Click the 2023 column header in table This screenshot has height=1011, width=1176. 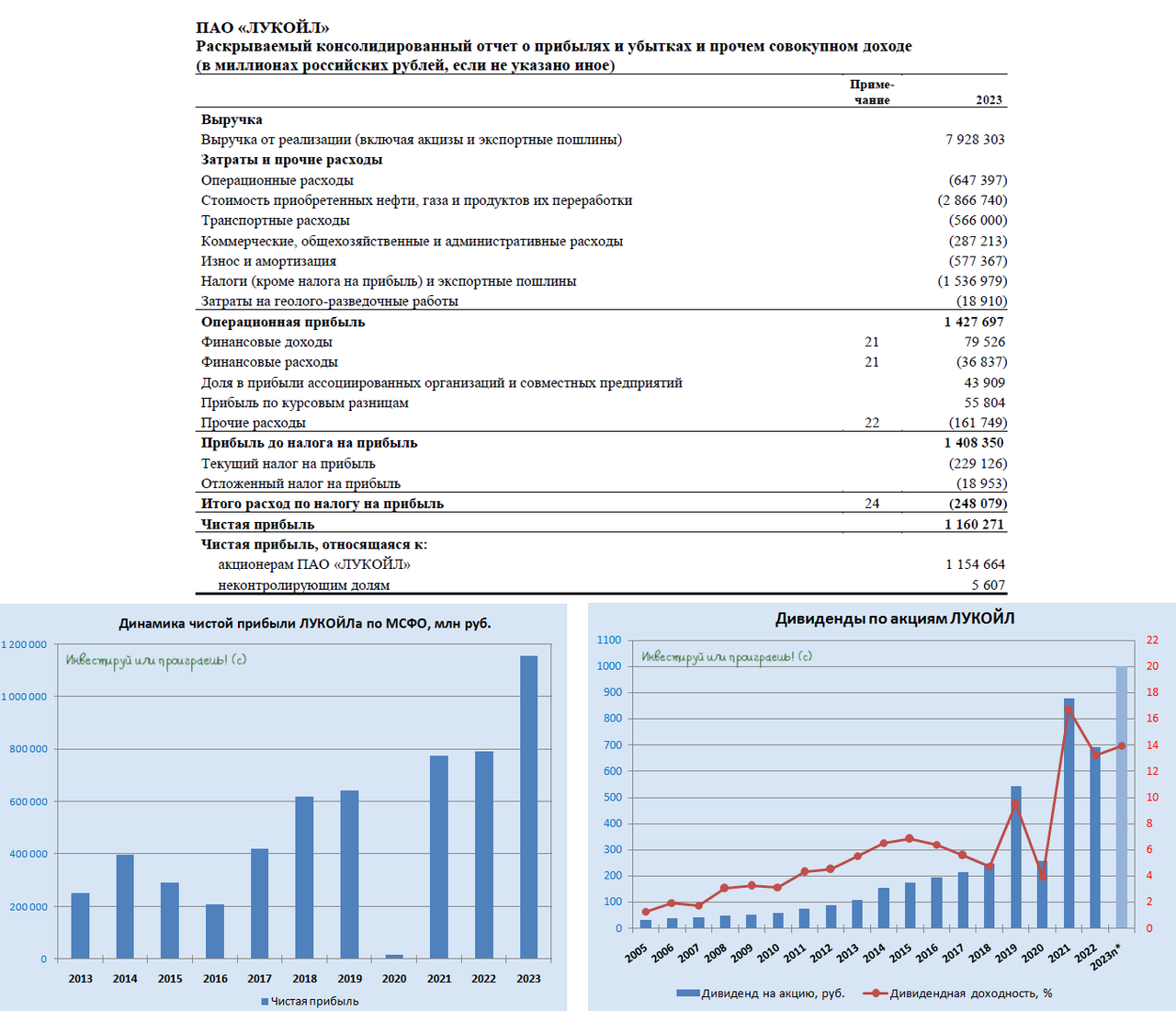[x=989, y=99]
